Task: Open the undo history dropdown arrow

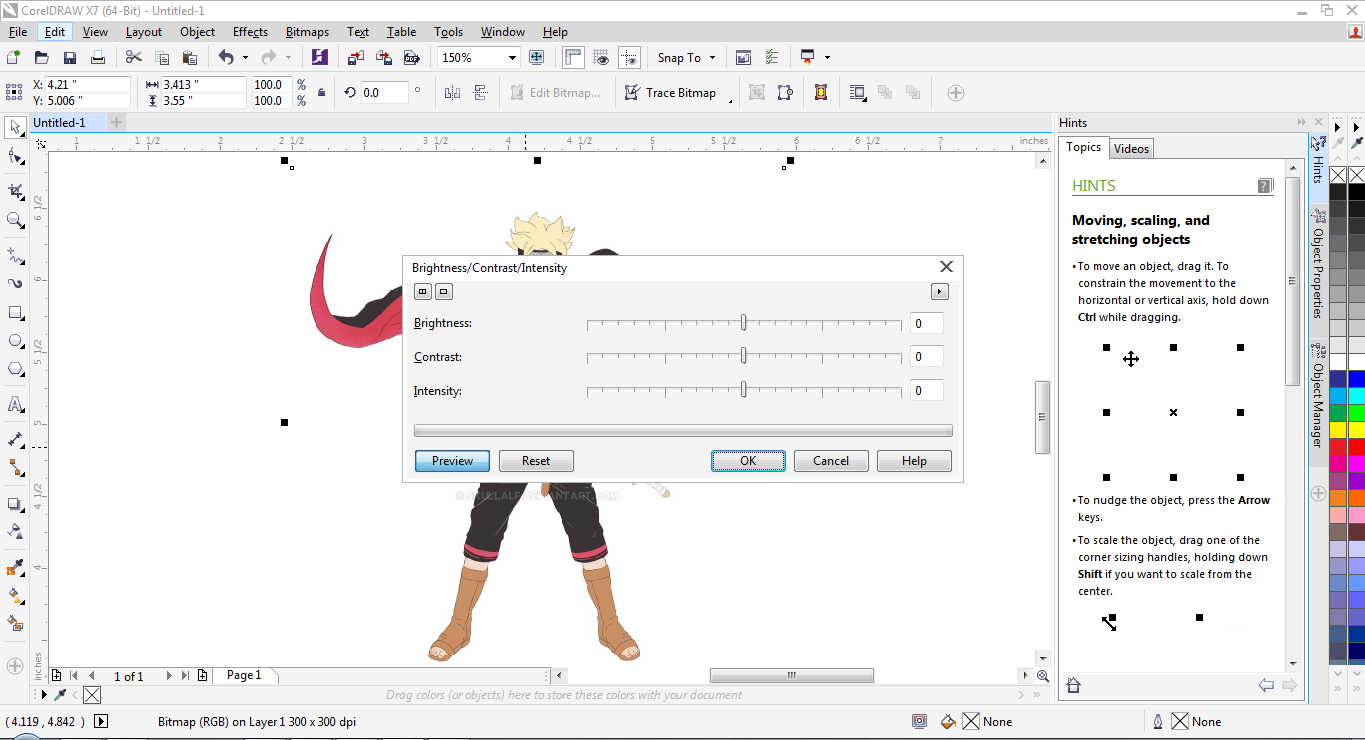Action: (x=245, y=58)
